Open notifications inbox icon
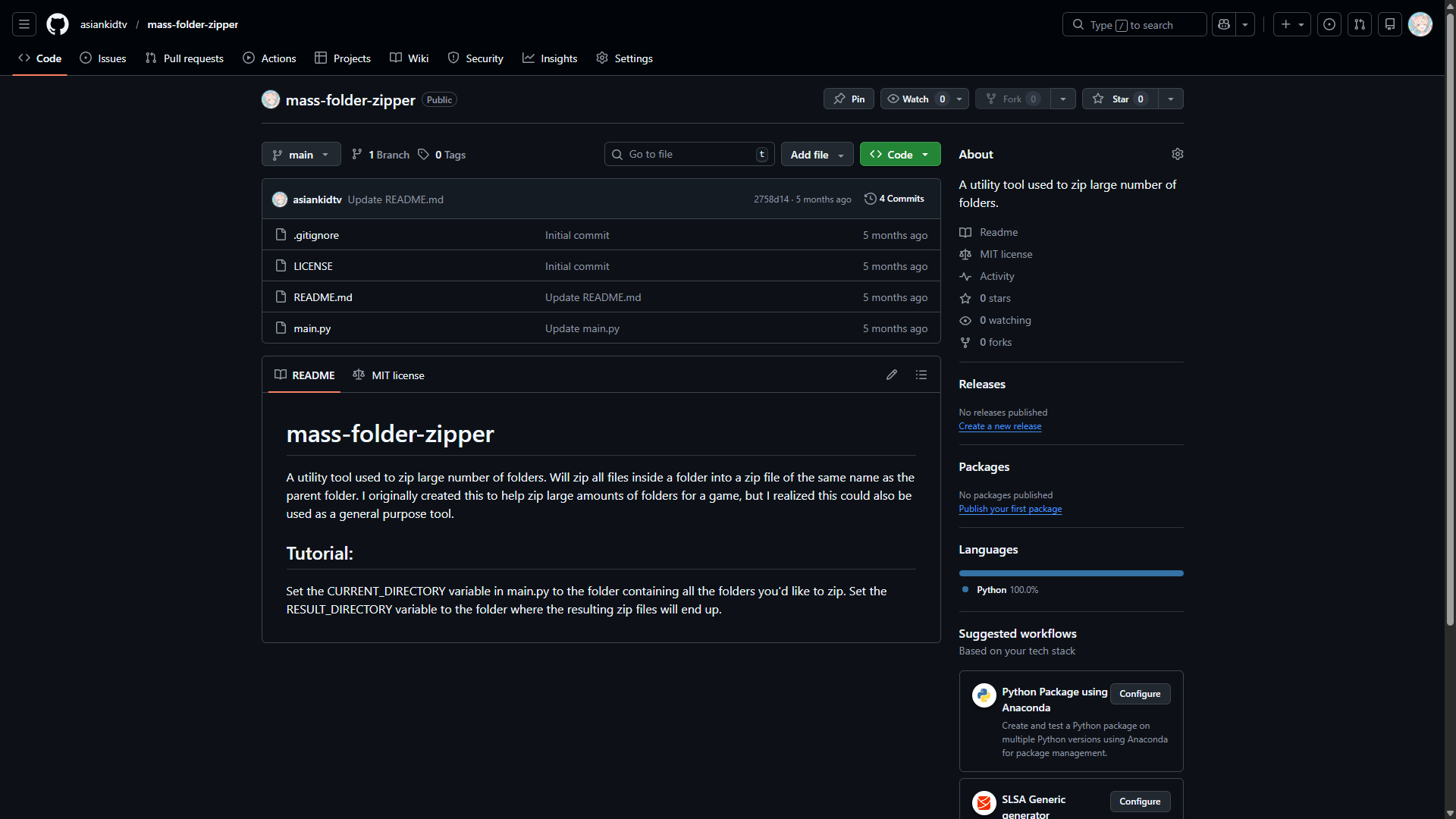The height and width of the screenshot is (819, 1456). pos(1390,24)
